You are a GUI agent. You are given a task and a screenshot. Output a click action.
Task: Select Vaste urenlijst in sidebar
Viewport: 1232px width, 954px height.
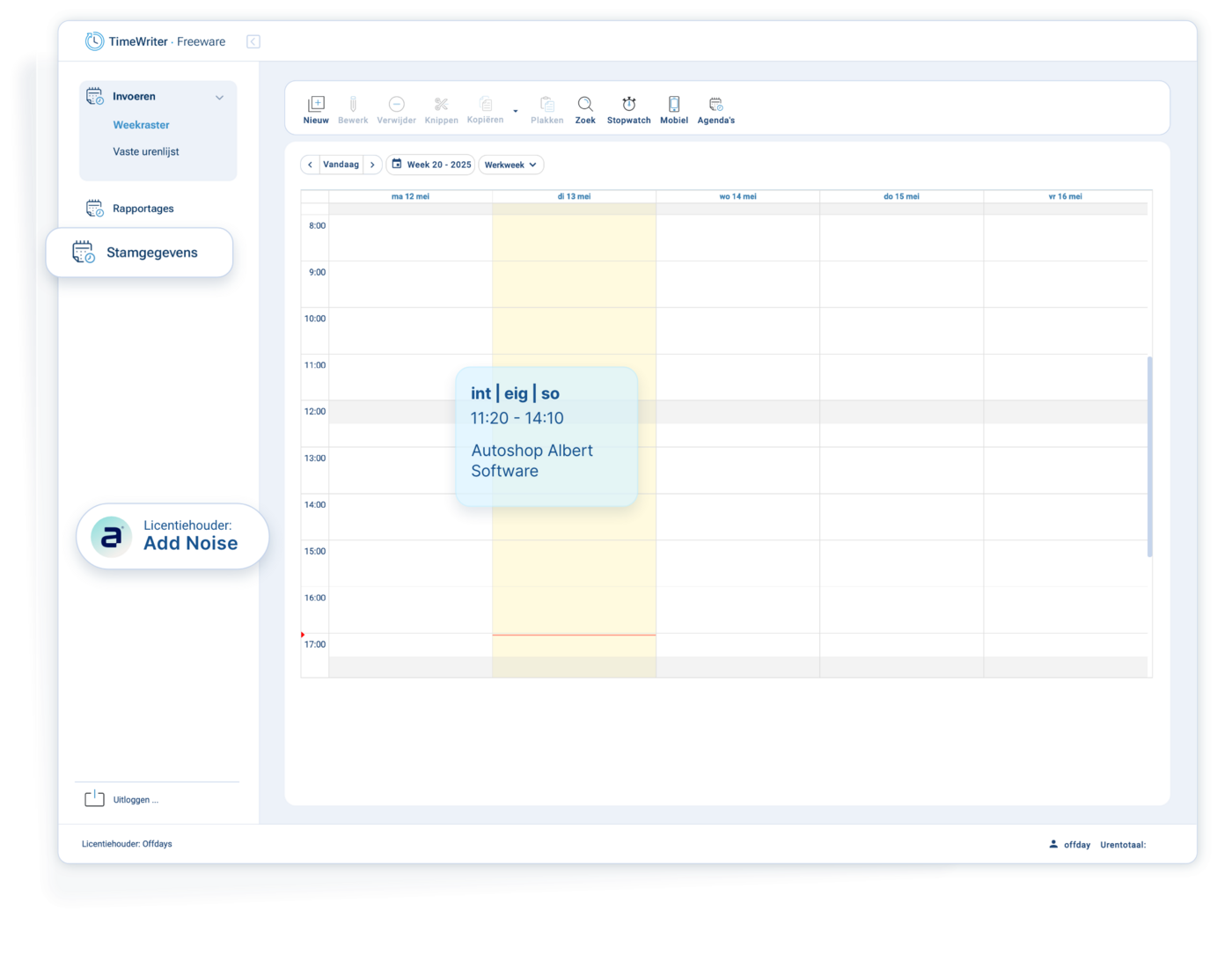pyautogui.click(x=146, y=151)
